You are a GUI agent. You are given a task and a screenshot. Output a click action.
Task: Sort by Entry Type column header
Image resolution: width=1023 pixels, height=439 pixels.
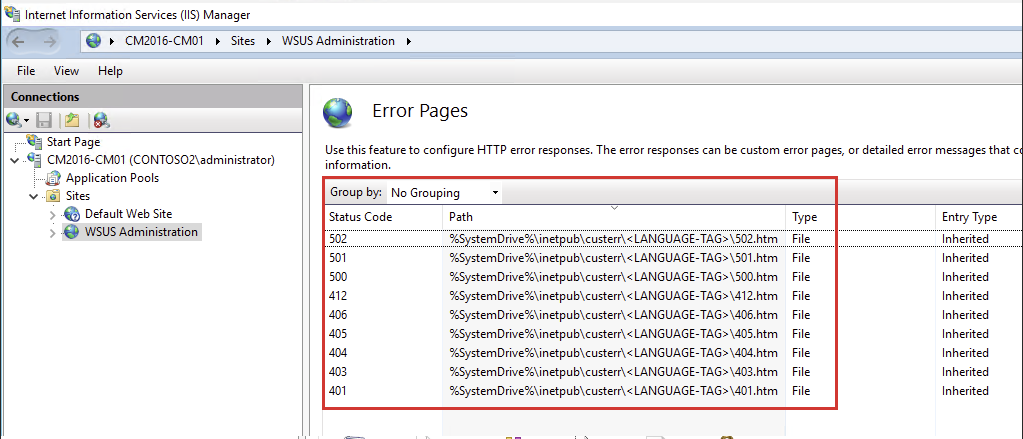coord(979,217)
